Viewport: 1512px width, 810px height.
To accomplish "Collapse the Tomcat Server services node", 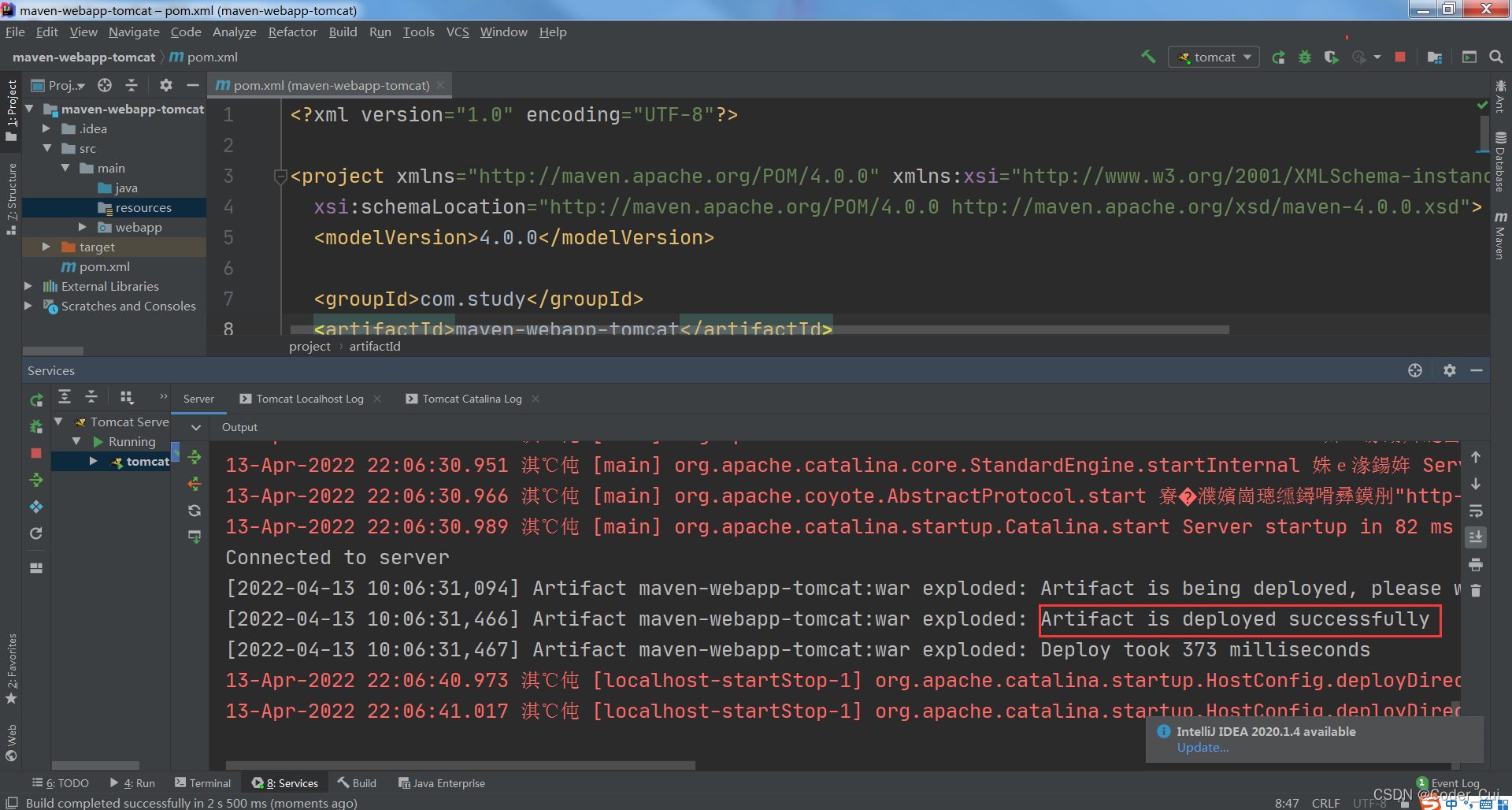I will point(58,422).
